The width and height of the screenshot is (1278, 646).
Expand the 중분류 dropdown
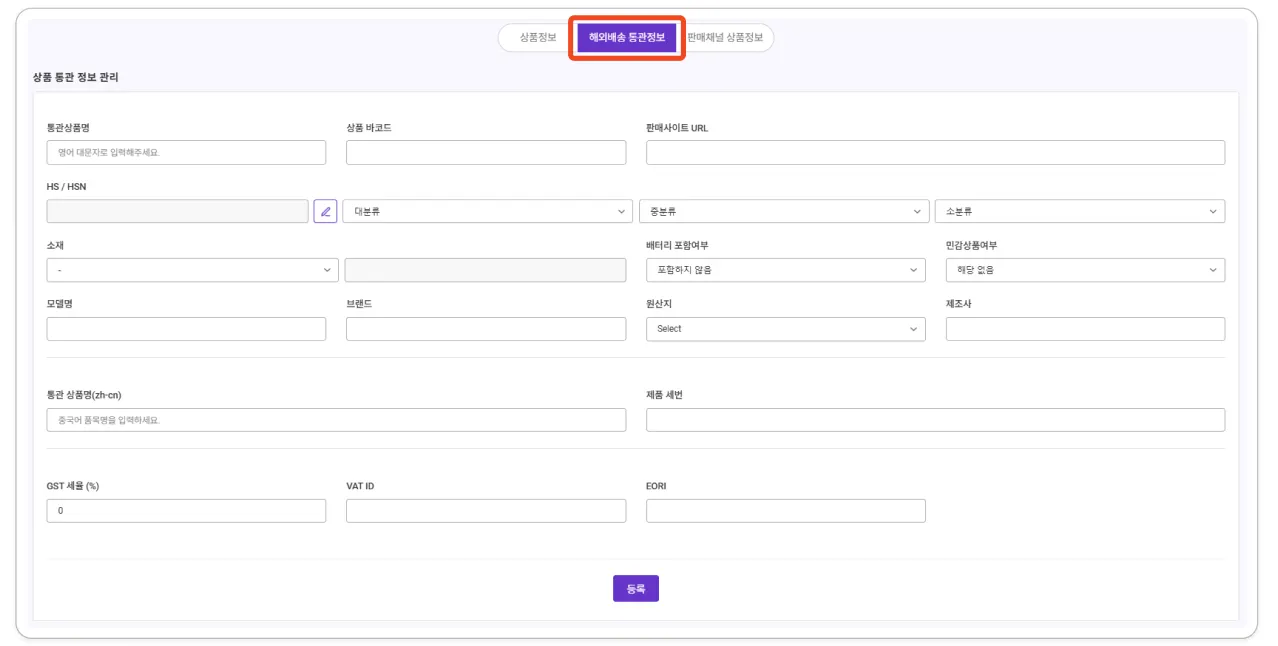(783, 211)
